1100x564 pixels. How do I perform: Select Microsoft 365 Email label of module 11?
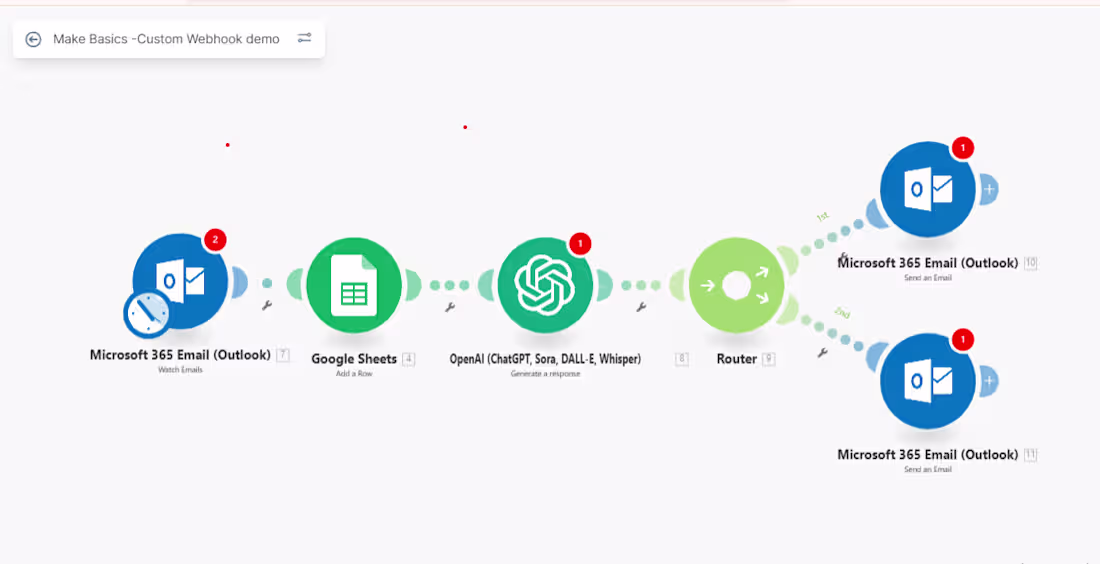tap(927, 455)
